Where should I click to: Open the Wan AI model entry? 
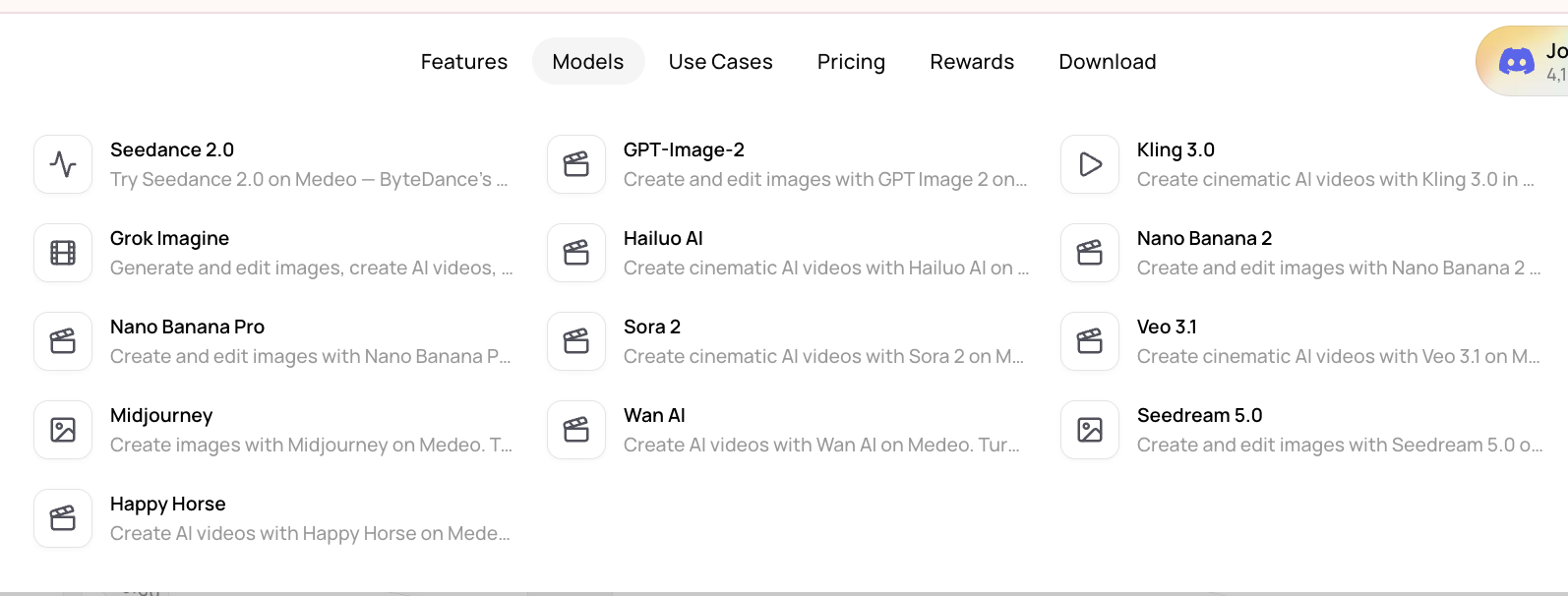788,430
